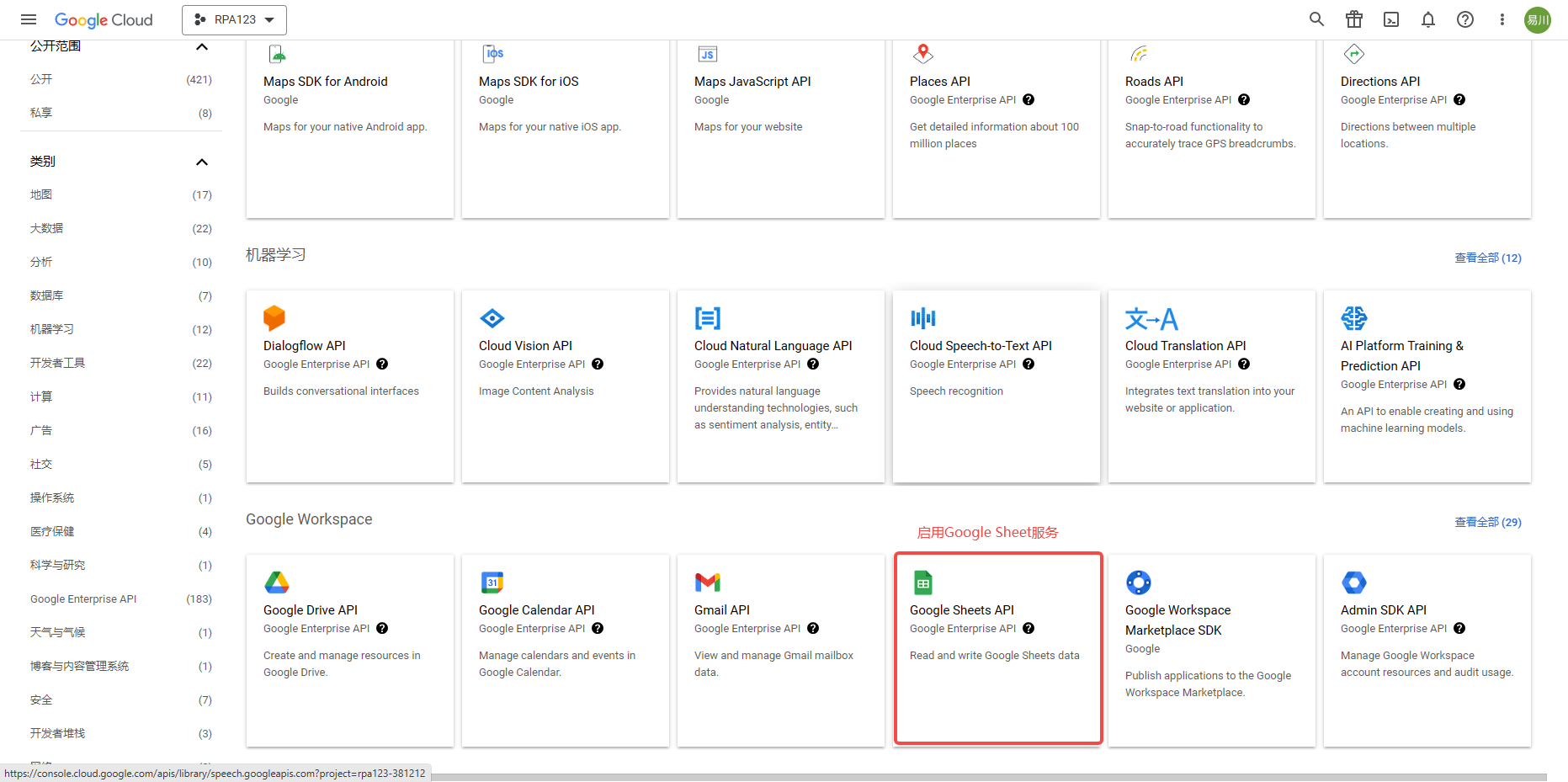Click help icon beside Dialogflow API
This screenshot has height=782, width=1568.
[x=382, y=364]
